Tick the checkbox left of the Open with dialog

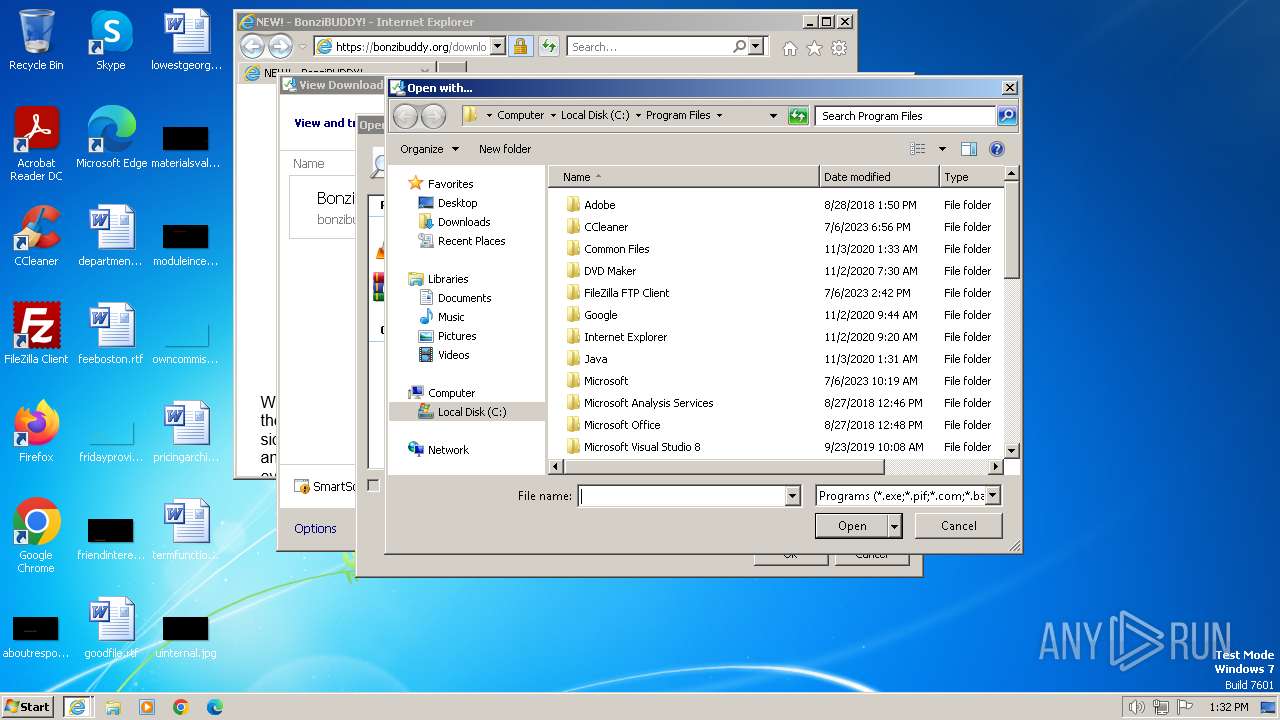coord(373,485)
